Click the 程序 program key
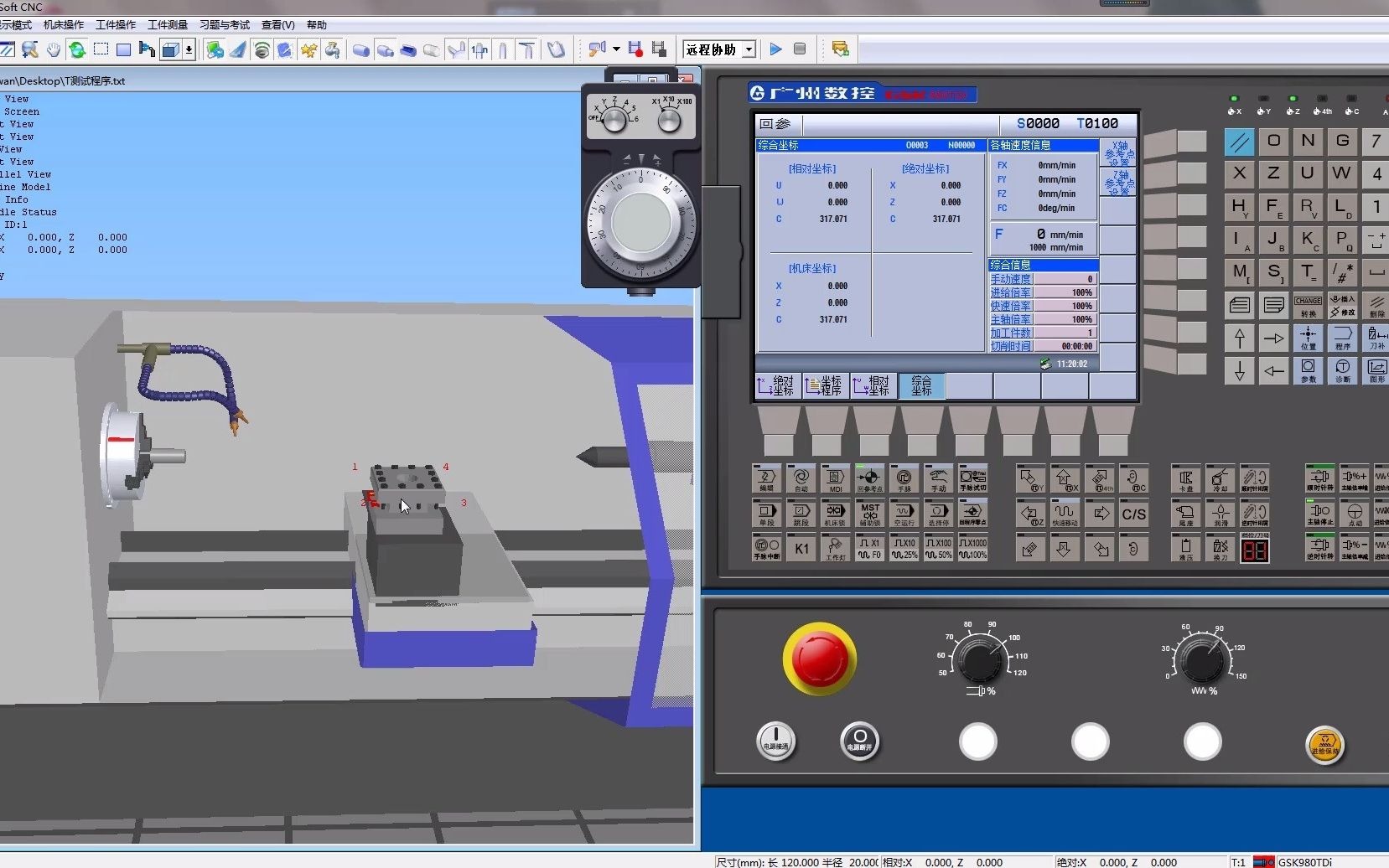The width and height of the screenshot is (1389, 868). [1342, 337]
